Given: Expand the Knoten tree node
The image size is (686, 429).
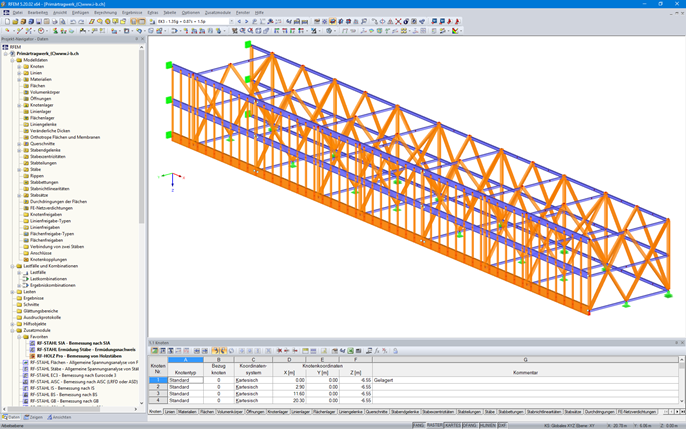Looking at the screenshot, I should (x=19, y=66).
